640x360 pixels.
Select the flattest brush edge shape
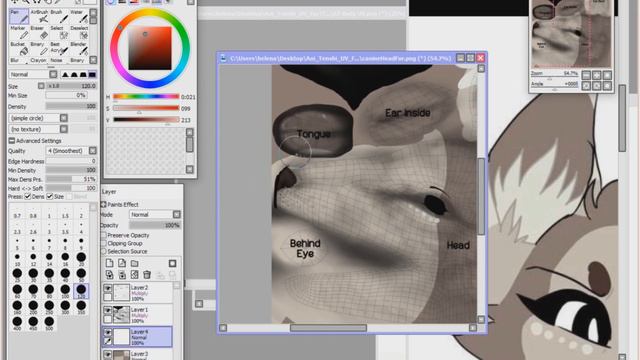[x=93, y=75]
